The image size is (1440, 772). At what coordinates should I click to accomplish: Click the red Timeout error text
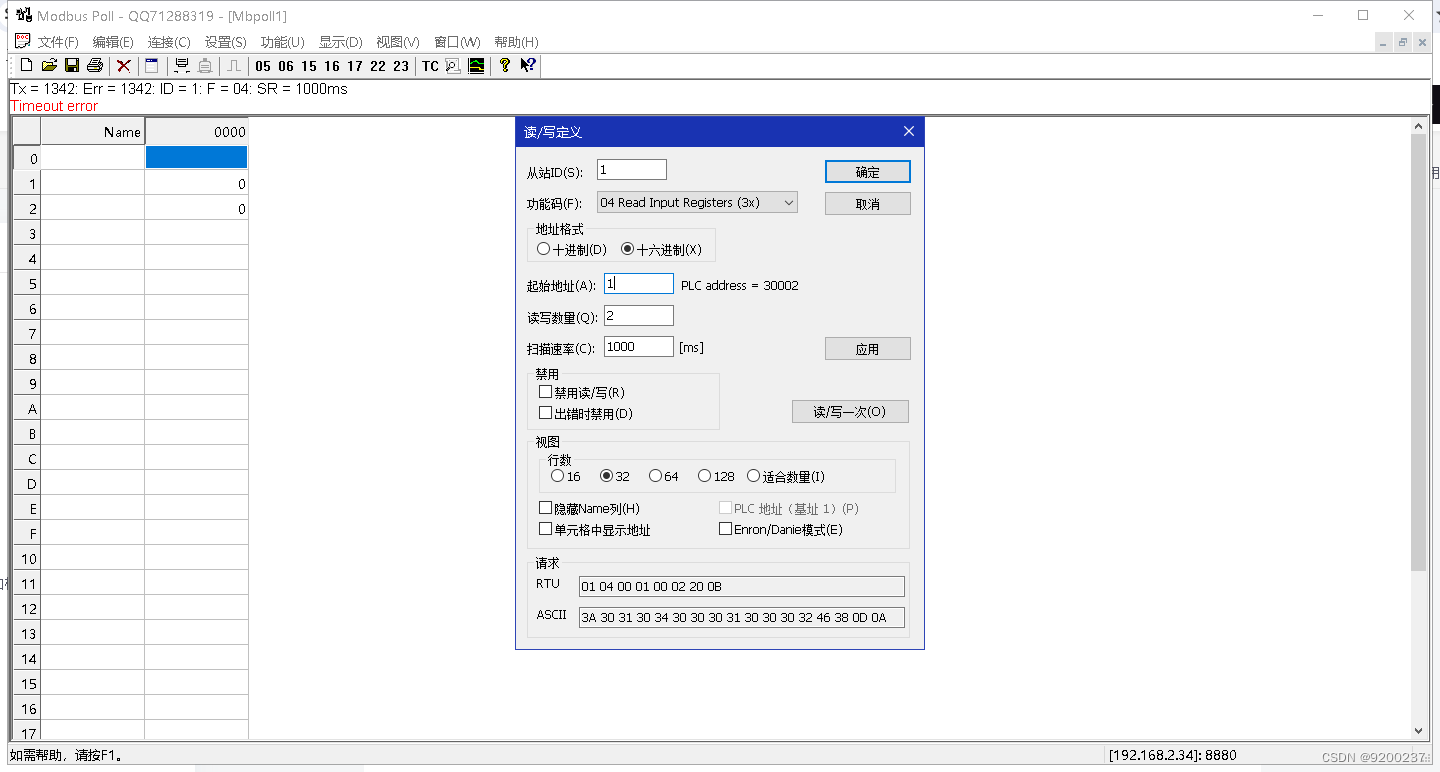[54, 106]
